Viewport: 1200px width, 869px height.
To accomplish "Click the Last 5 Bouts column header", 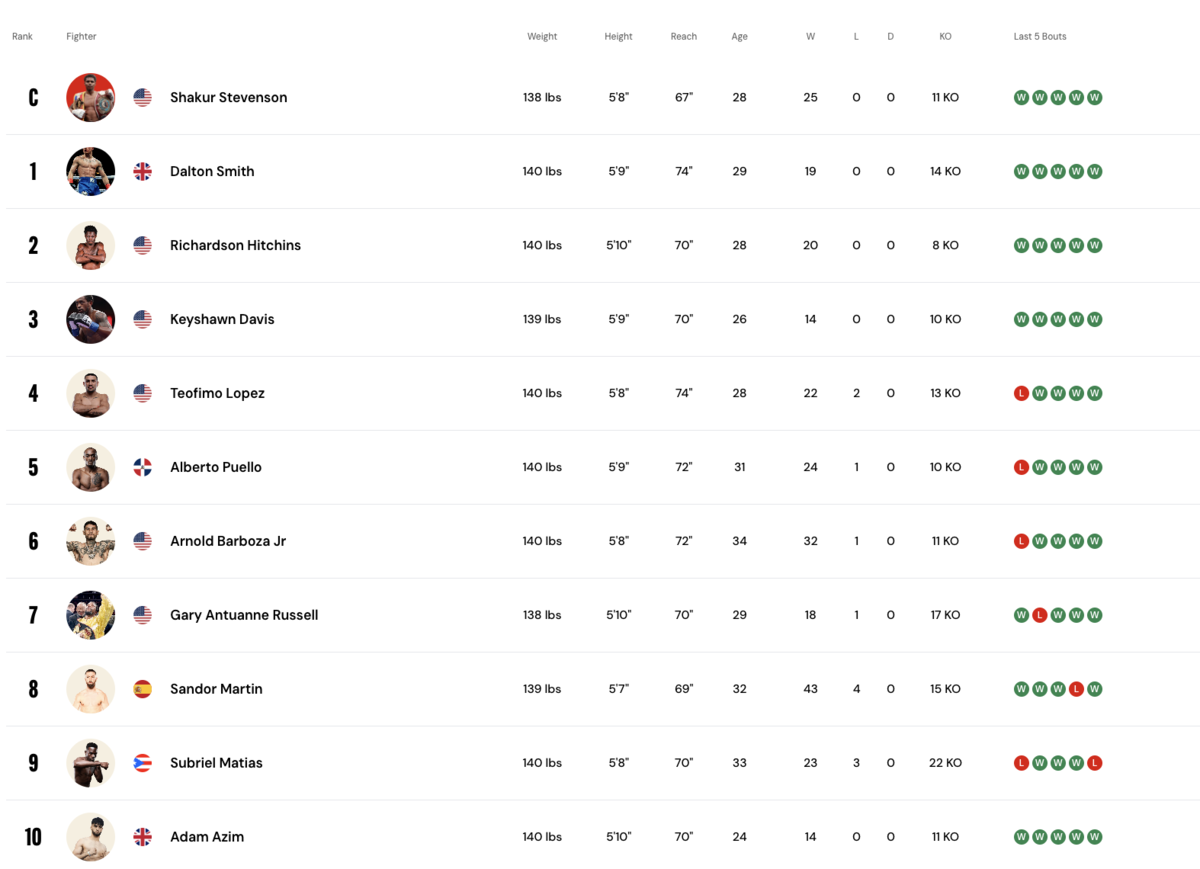I will 1040,37.
